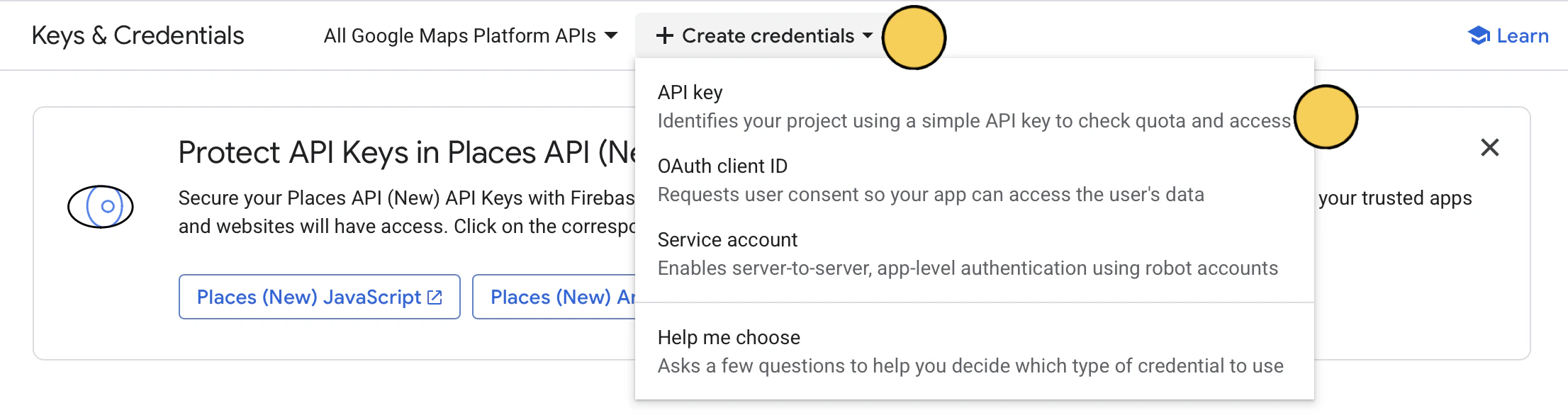The height and width of the screenshot is (415, 1568).
Task: Click the Protect API Keys banner heading
Action: click(x=405, y=152)
